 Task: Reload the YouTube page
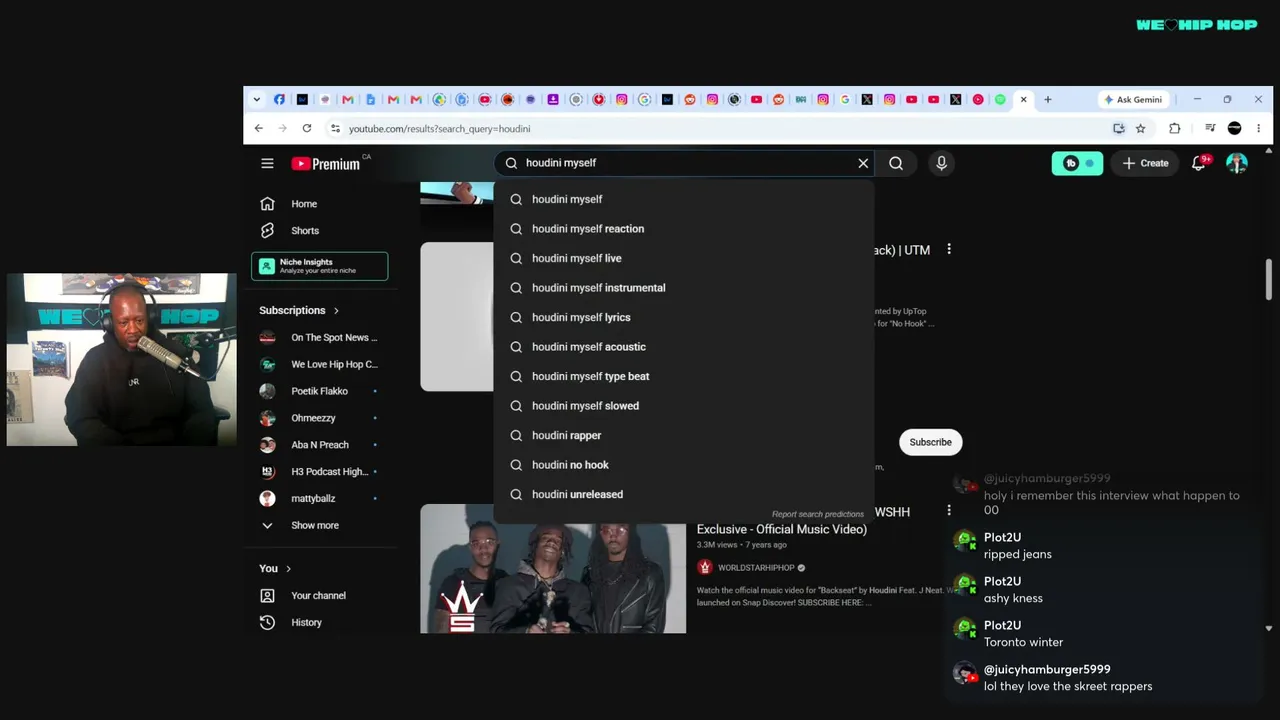pyautogui.click(x=307, y=128)
